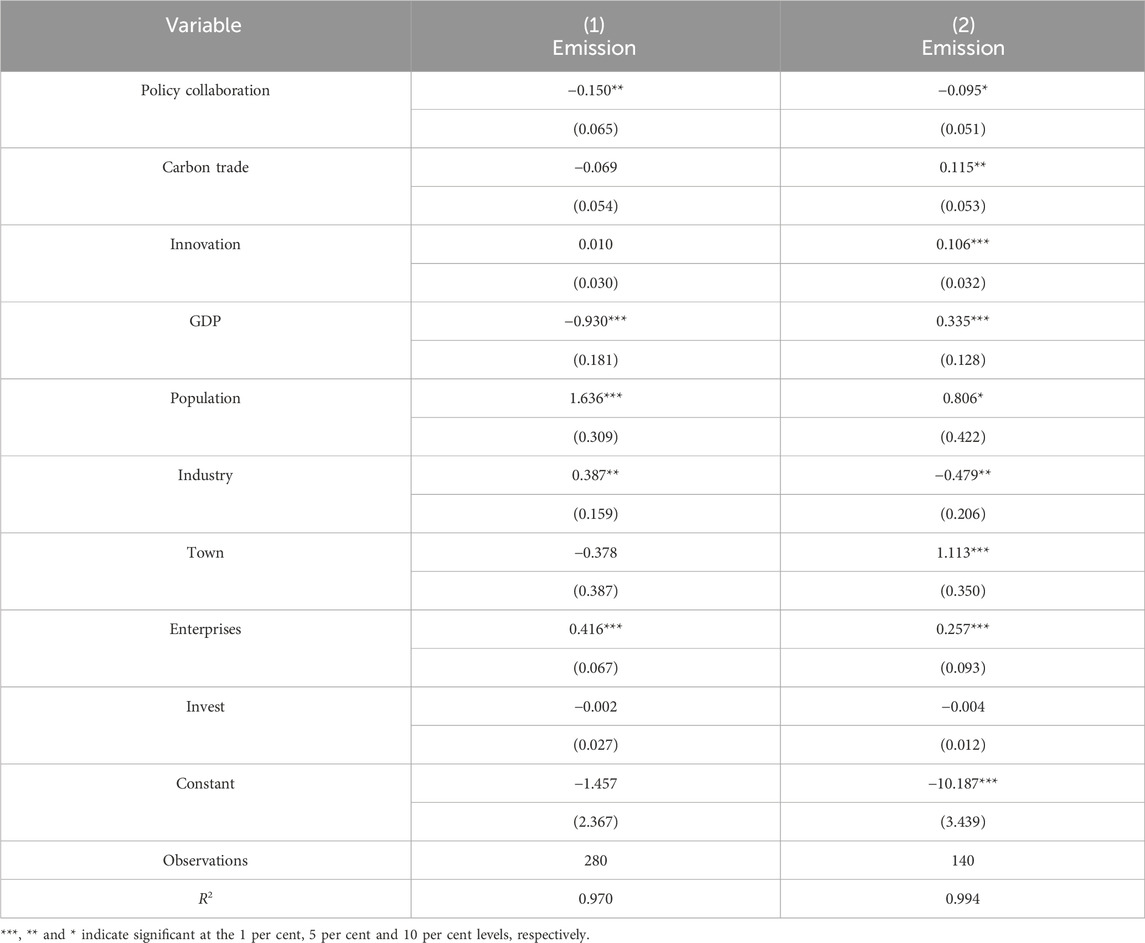This screenshot has height=943, width=1145.
Task: Click the R² row label
Action: tap(205, 900)
